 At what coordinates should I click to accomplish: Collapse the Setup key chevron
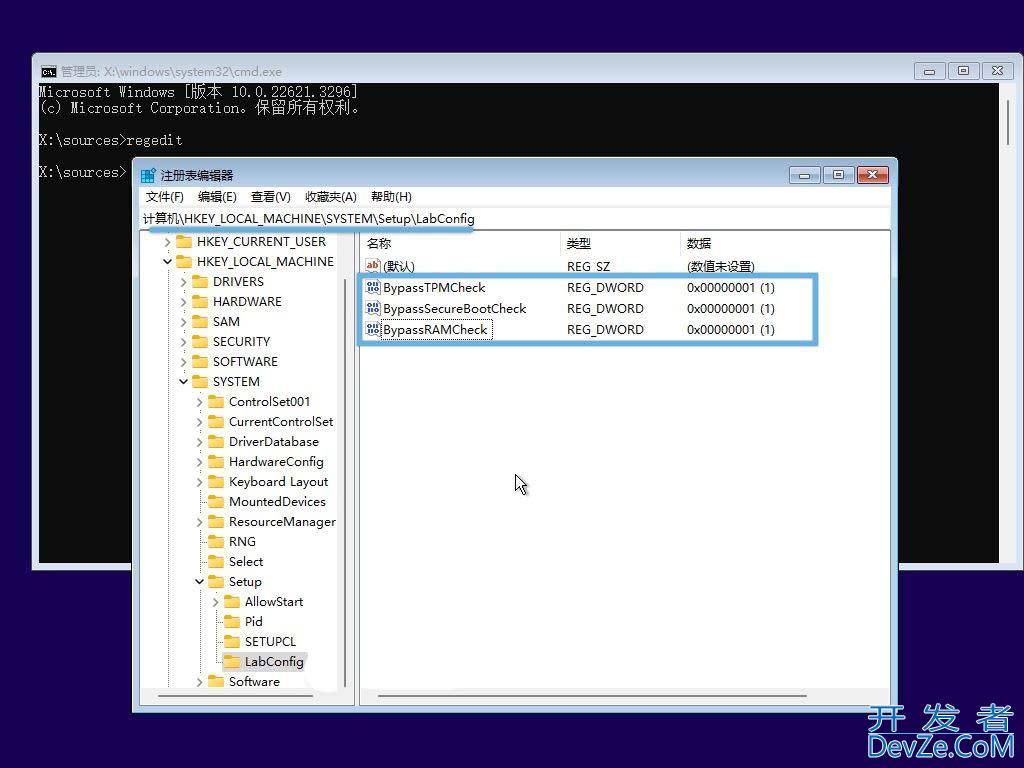click(x=199, y=581)
